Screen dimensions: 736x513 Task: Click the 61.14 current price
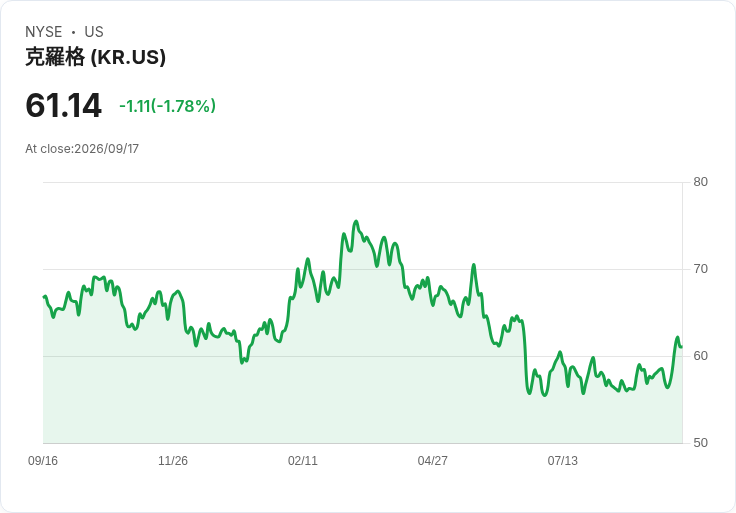(x=63, y=105)
